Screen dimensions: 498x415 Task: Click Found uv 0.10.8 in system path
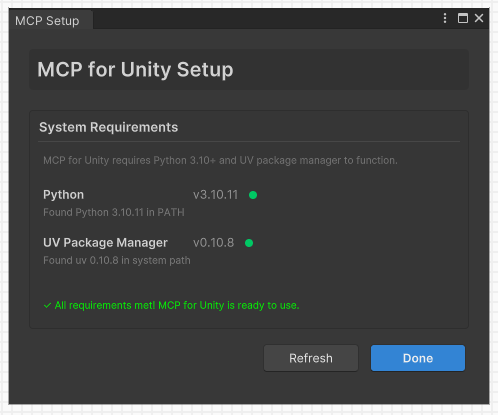tap(117, 260)
